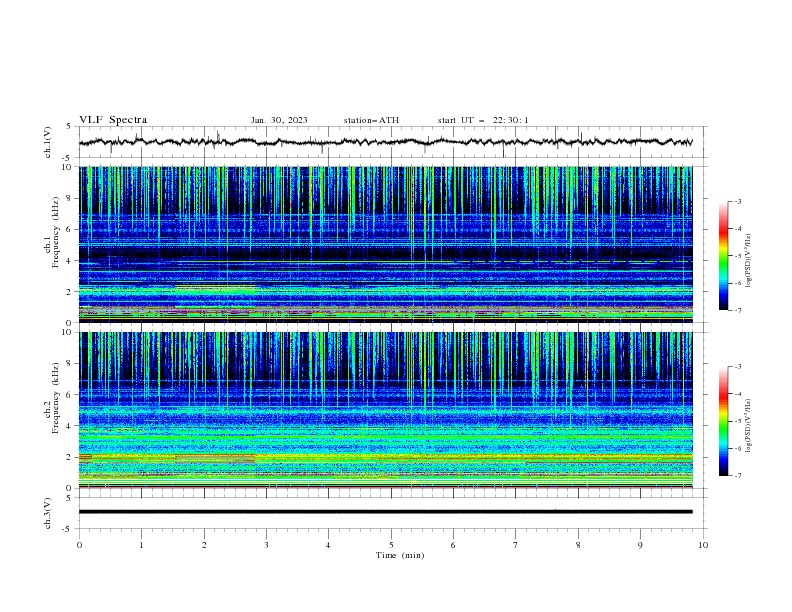The height and width of the screenshot is (612, 792).
Task: Click the ch.2 colorbar log(PSD) label
Action: click(749, 425)
